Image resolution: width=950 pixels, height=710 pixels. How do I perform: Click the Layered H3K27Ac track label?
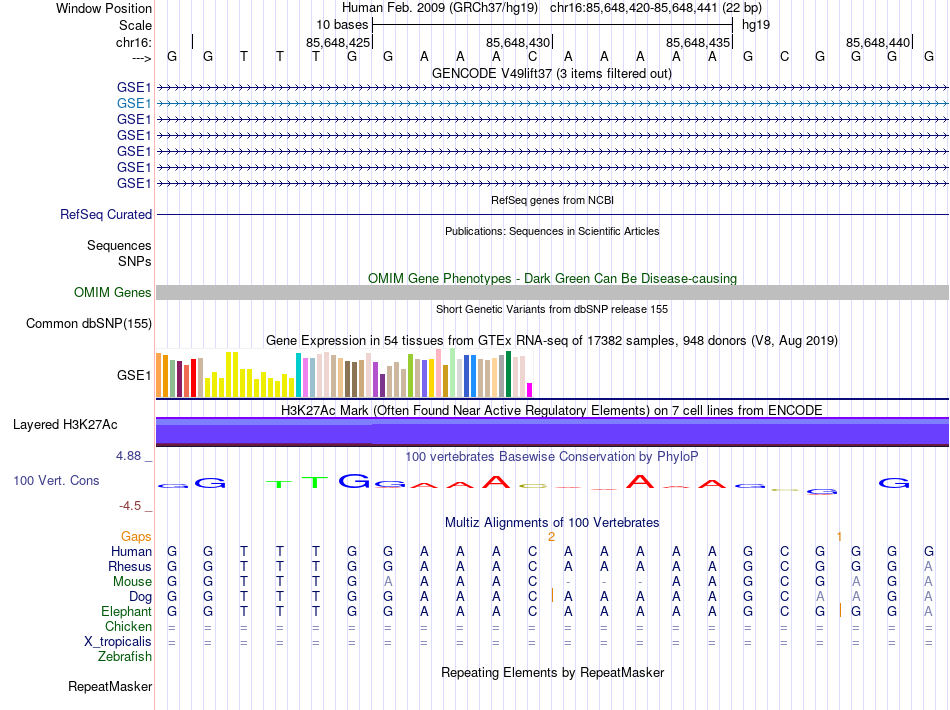click(65, 424)
